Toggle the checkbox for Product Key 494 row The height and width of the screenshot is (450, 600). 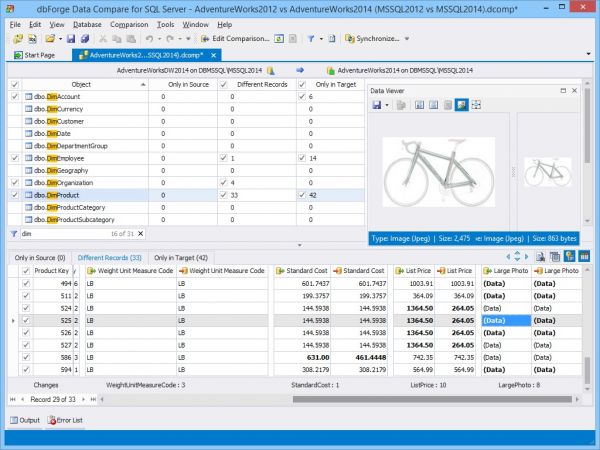[x=26, y=284]
